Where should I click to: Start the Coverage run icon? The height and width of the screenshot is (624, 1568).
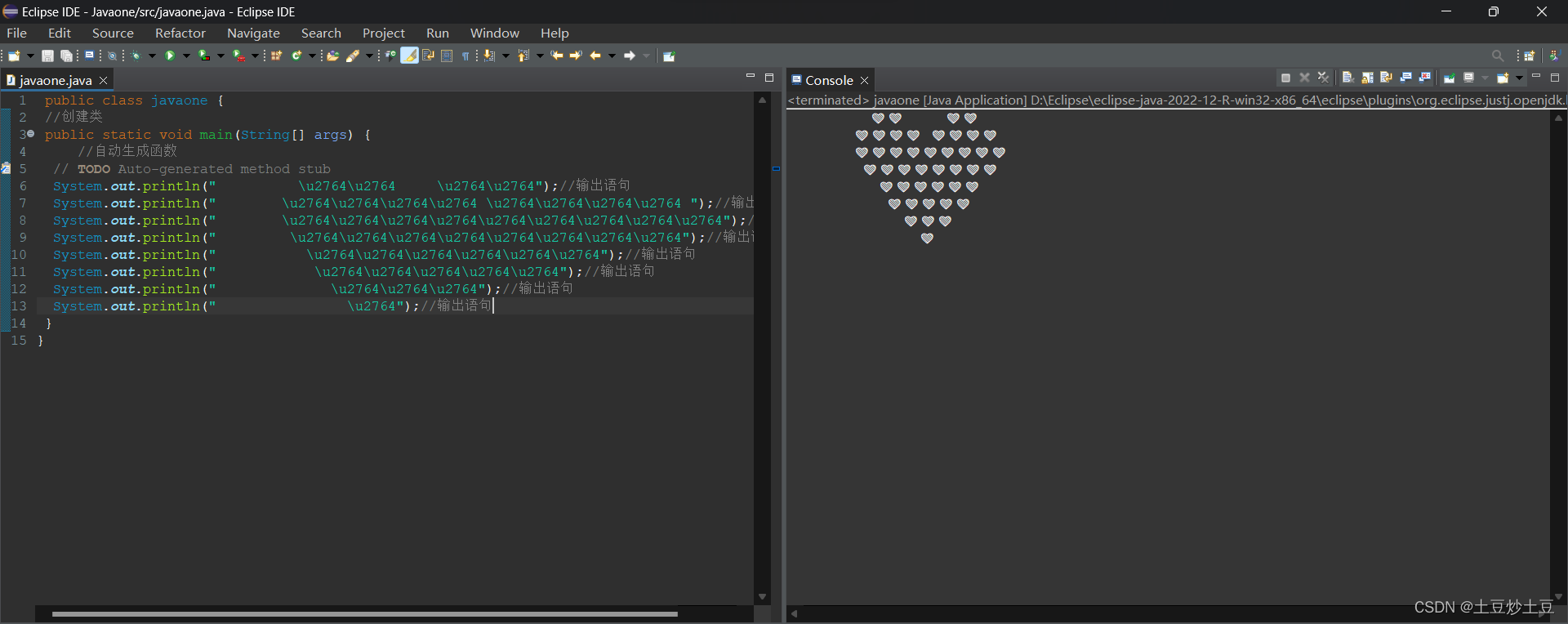[204, 56]
